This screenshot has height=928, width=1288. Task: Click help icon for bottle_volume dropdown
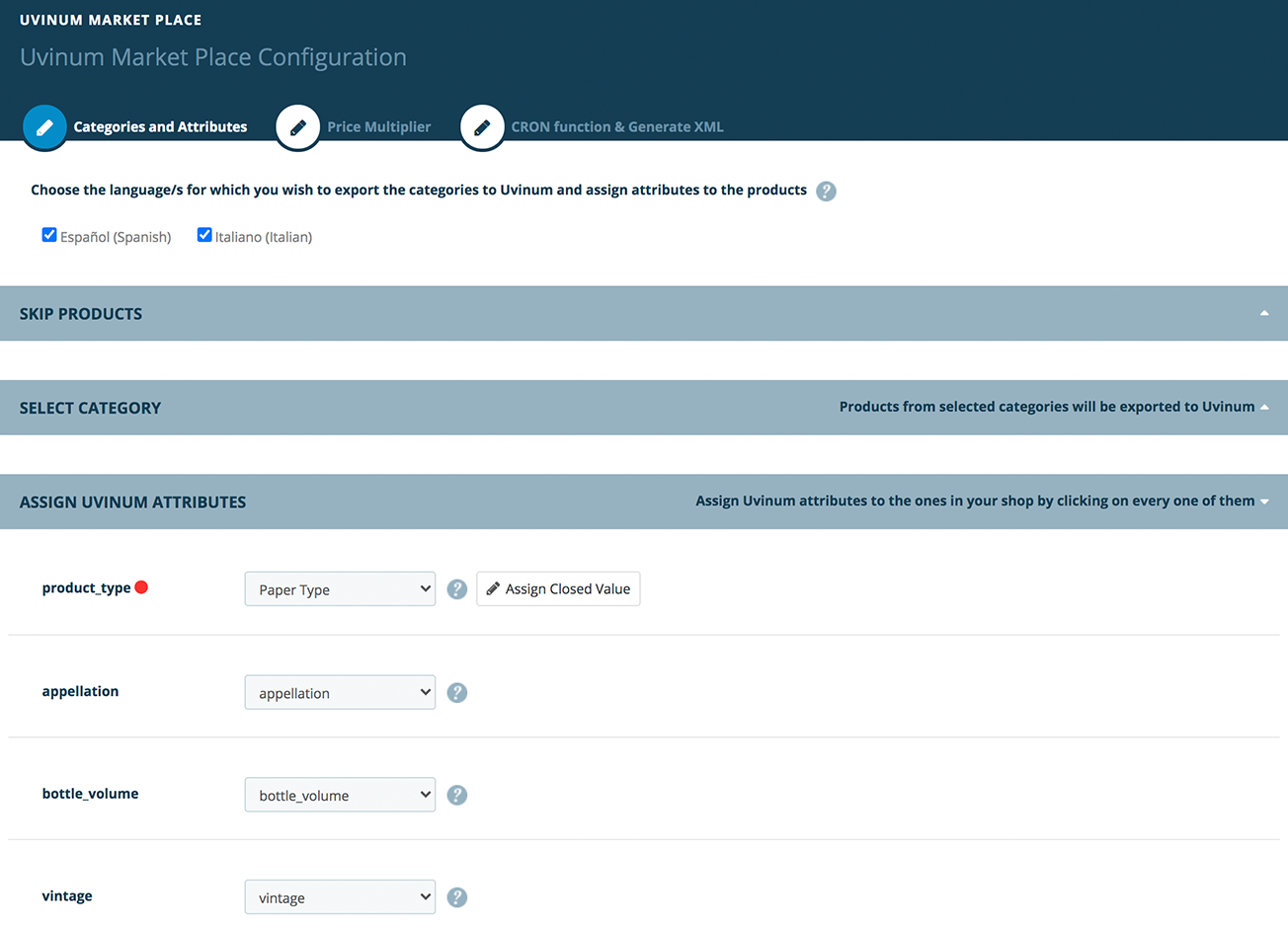pyautogui.click(x=456, y=795)
